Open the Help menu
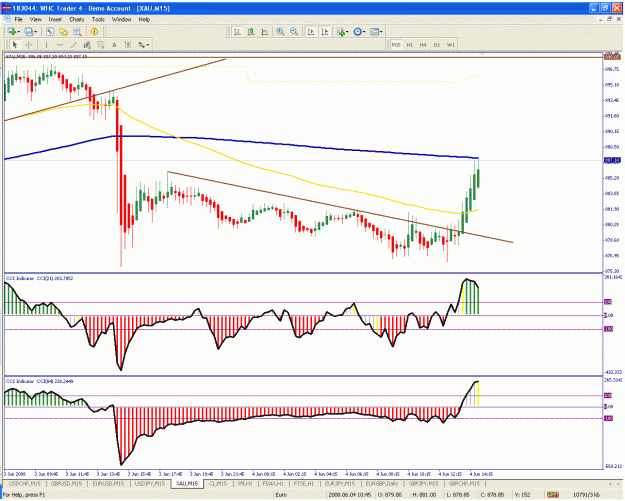The image size is (625, 501). [144, 19]
